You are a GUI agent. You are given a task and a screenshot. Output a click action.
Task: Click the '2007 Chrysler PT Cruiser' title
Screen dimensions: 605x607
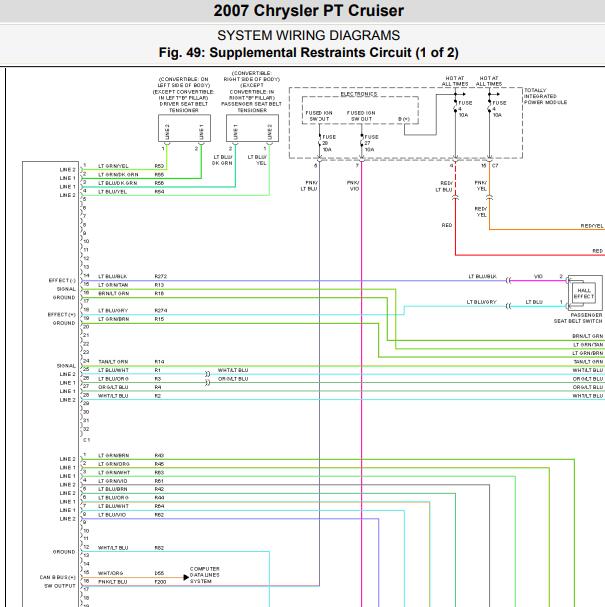tap(308, 10)
